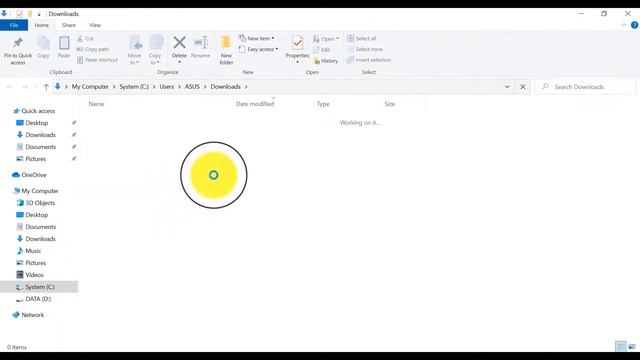
Task: Sort by Name column header
Action: 96,104
